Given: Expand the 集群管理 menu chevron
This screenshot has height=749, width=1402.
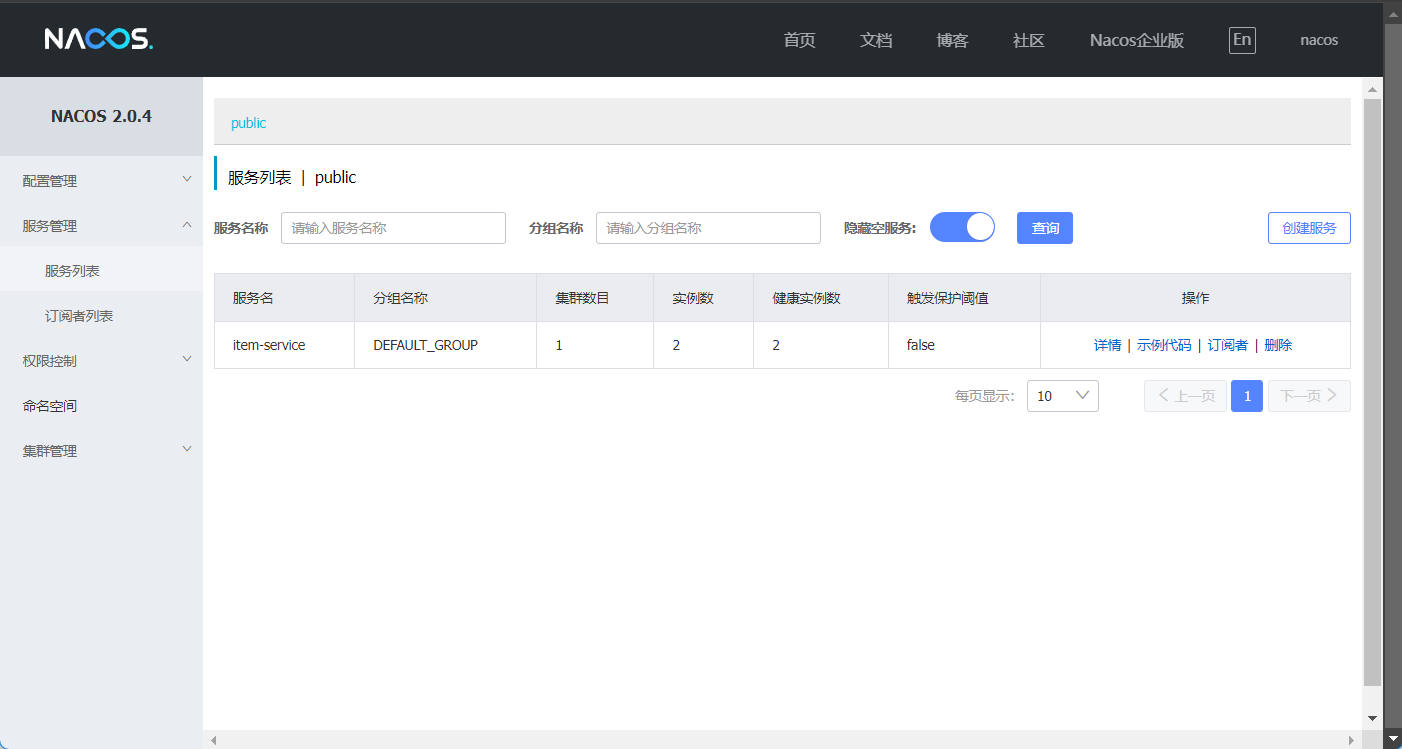Looking at the screenshot, I should click(x=187, y=450).
